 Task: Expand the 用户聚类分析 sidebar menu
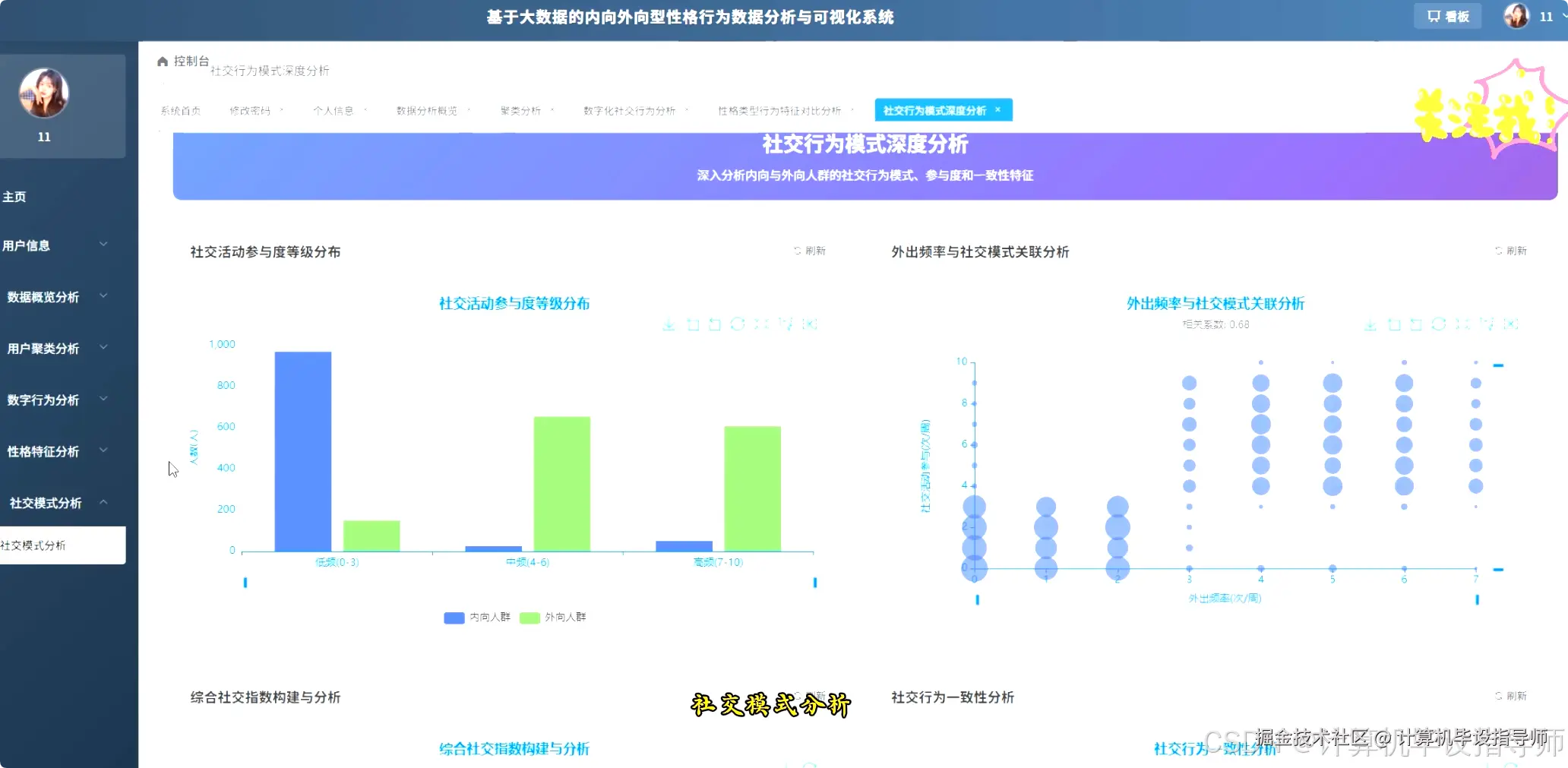[63, 349]
